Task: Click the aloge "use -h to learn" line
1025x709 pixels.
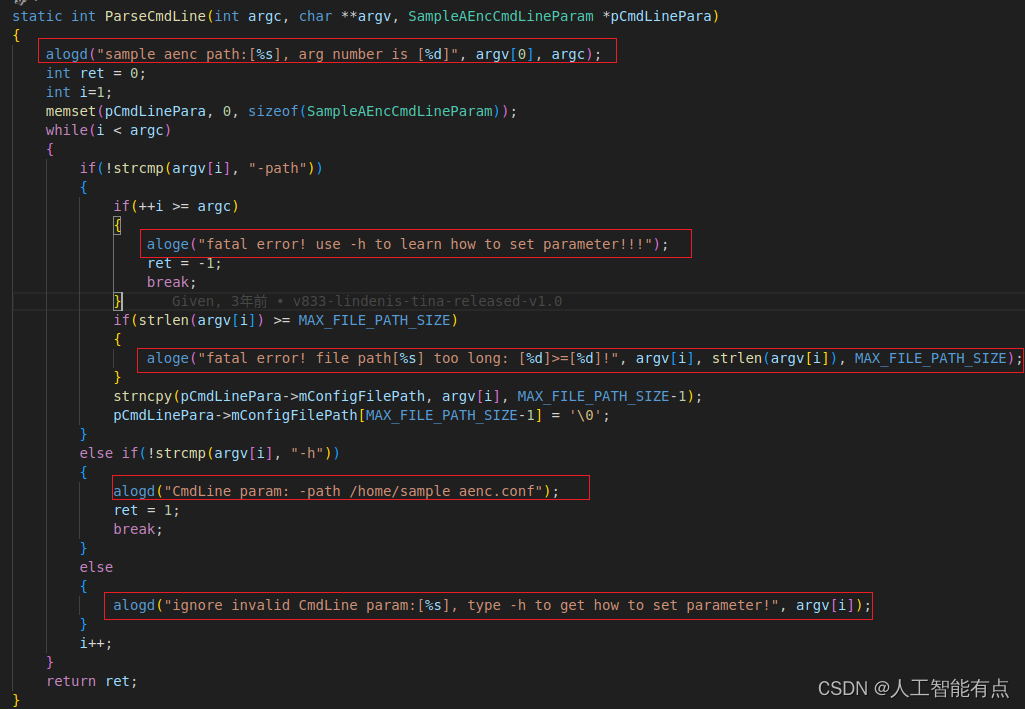Action: coord(407,244)
